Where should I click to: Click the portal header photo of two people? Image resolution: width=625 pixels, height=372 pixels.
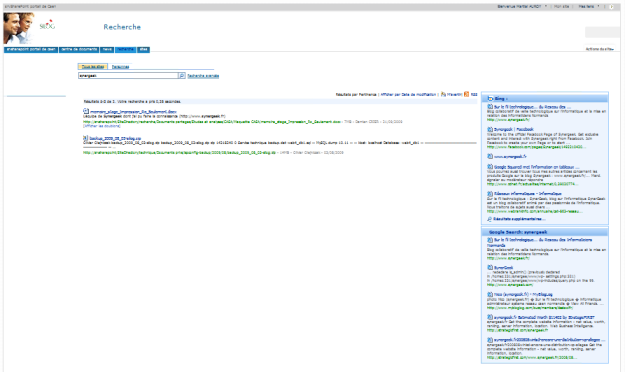point(19,28)
